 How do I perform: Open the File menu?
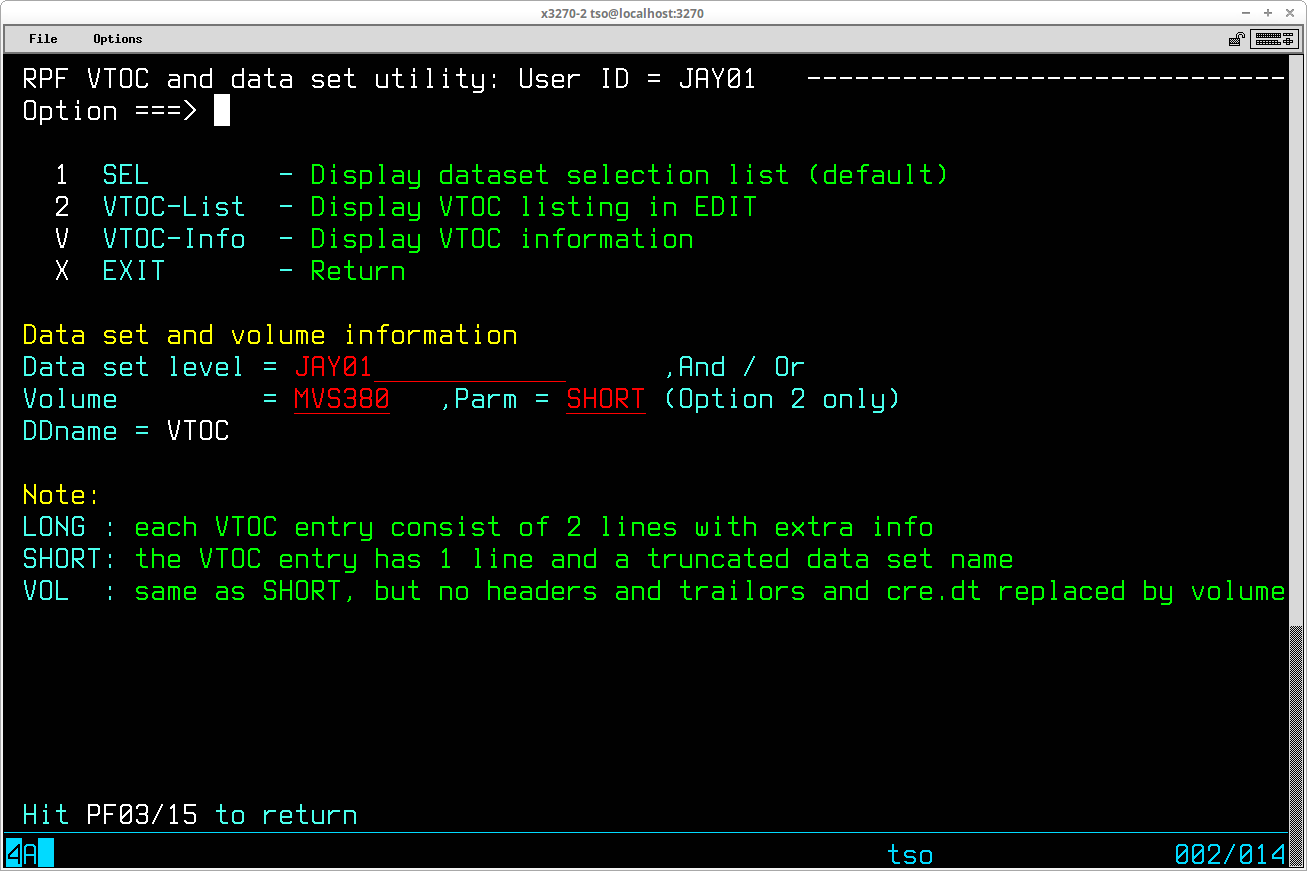tap(43, 39)
